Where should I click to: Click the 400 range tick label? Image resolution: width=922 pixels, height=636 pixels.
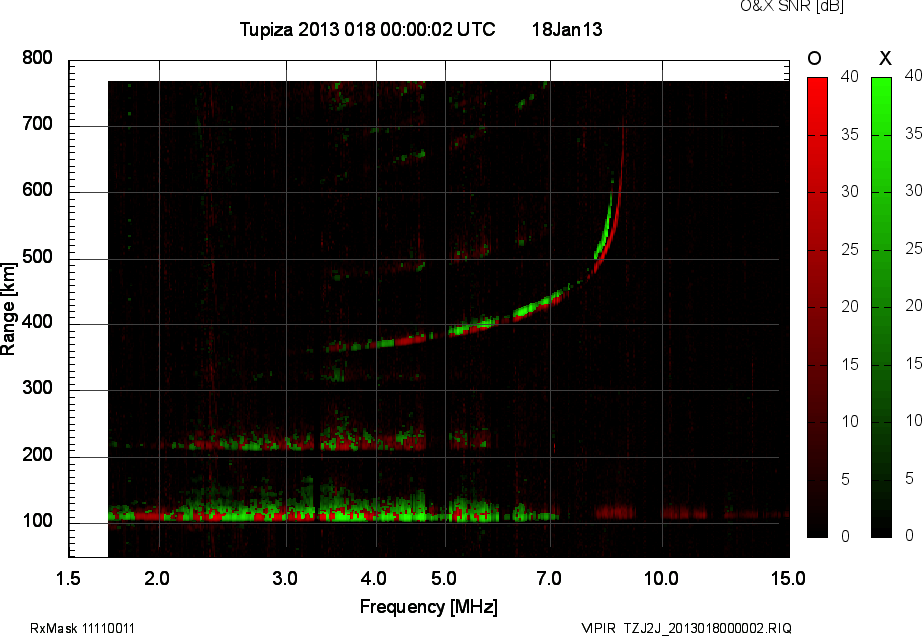pyautogui.click(x=37, y=322)
